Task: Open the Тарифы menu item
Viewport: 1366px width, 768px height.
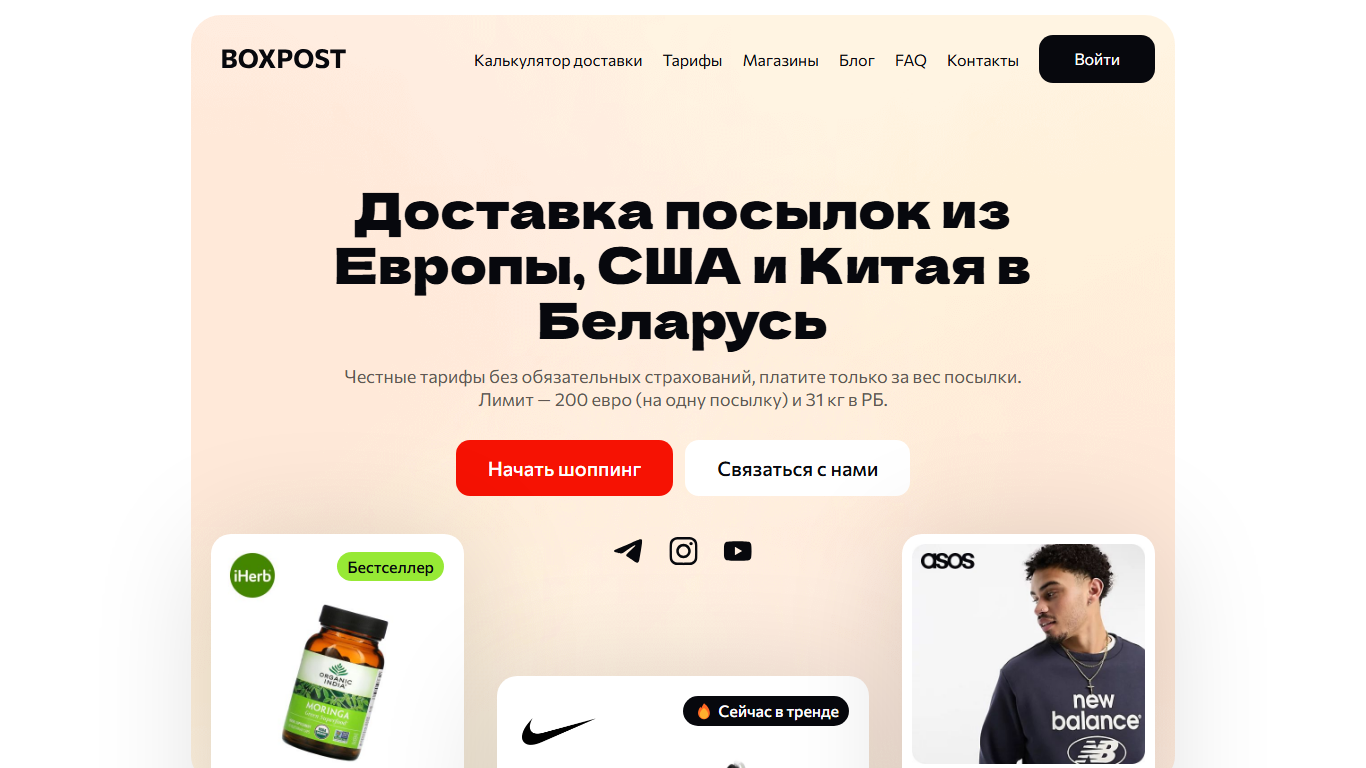Action: pos(692,60)
